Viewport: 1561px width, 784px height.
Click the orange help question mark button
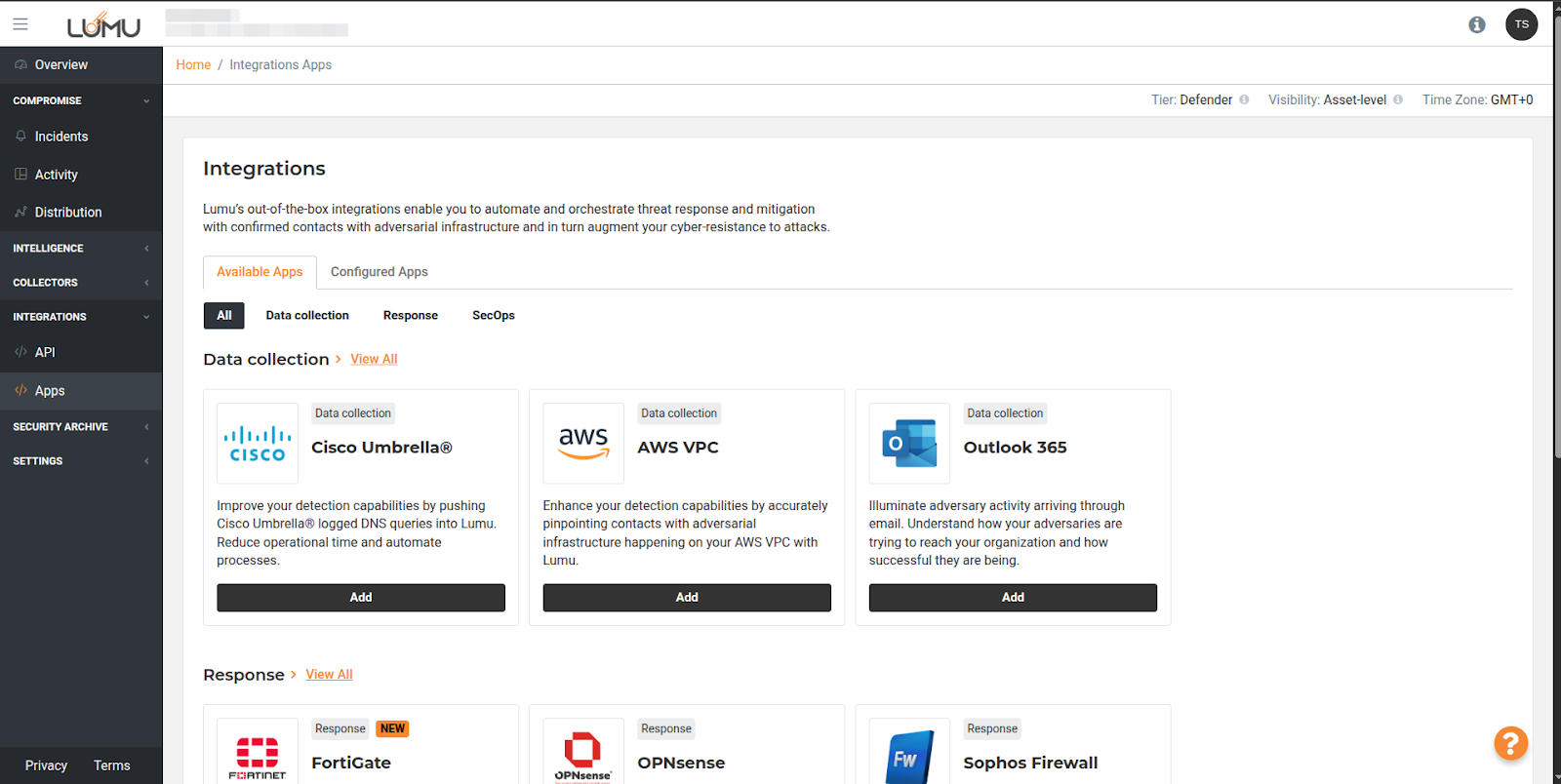[x=1509, y=743]
